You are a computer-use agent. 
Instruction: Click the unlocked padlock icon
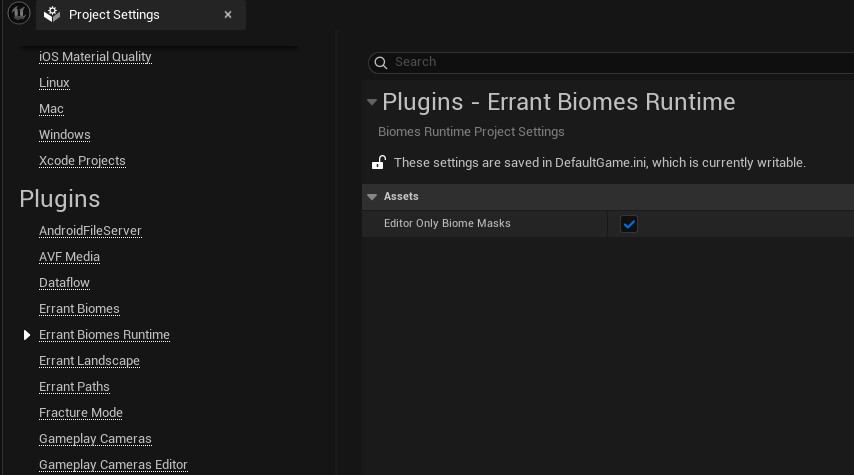pyautogui.click(x=379, y=162)
